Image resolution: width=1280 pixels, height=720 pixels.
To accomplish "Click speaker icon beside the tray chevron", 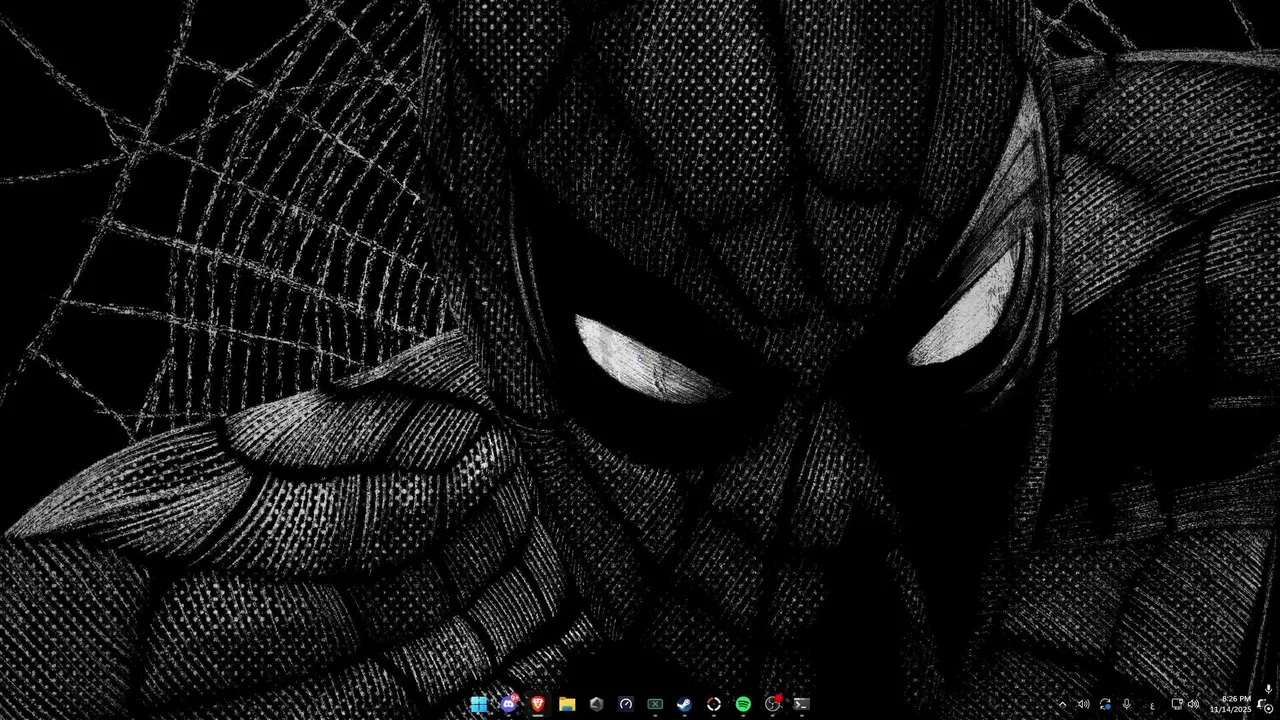I will [x=1083, y=704].
